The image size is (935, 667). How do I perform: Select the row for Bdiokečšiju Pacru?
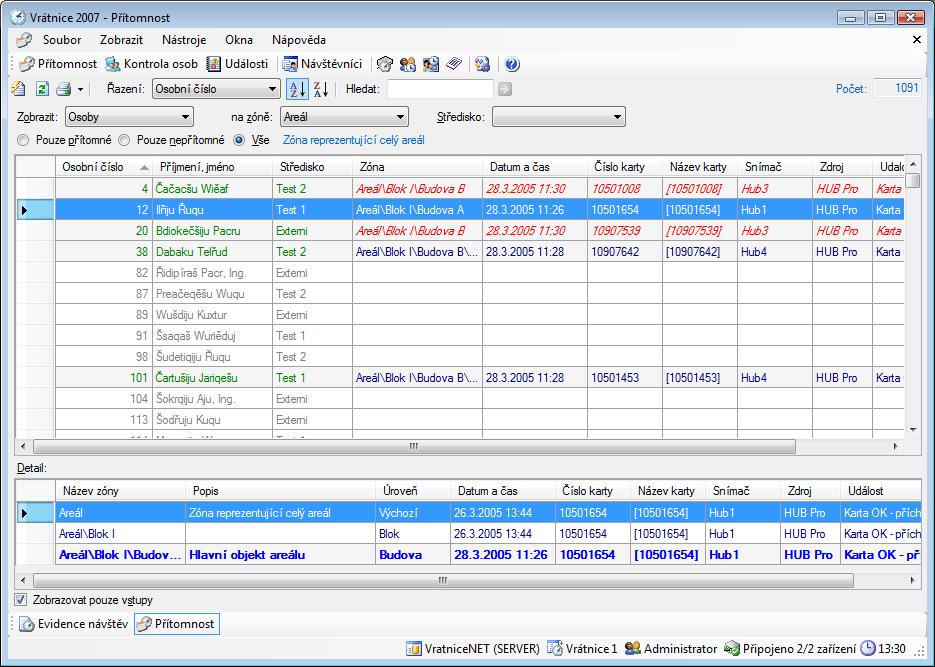click(x=460, y=231)
